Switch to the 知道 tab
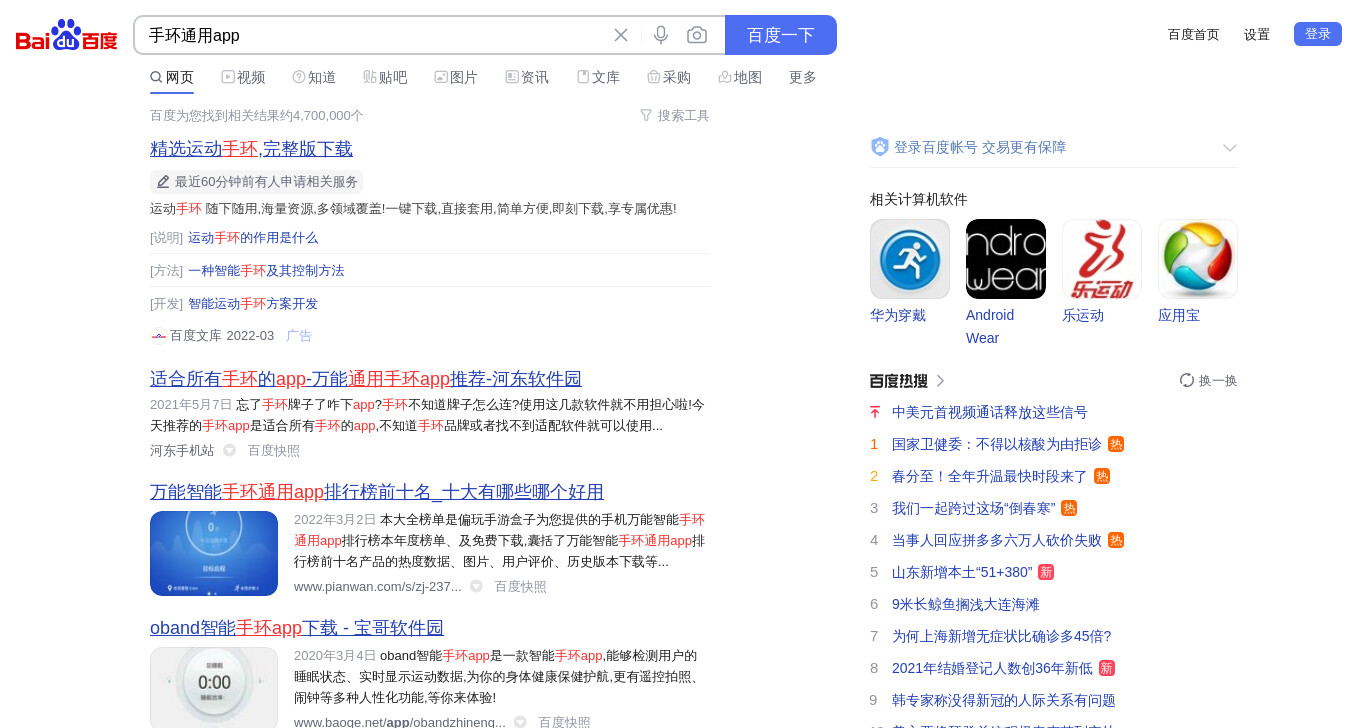The height and width of the screenshot is (728, 1366). (x=314, y=77)
